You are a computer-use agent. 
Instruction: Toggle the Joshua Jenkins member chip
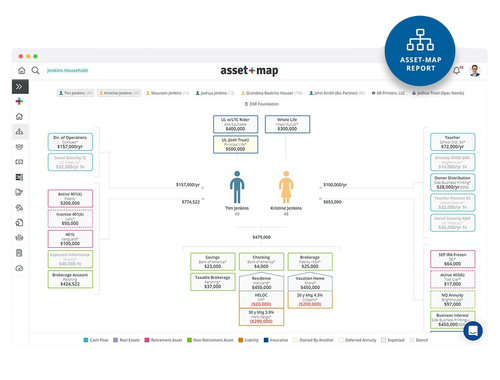(x=215, y=93)
